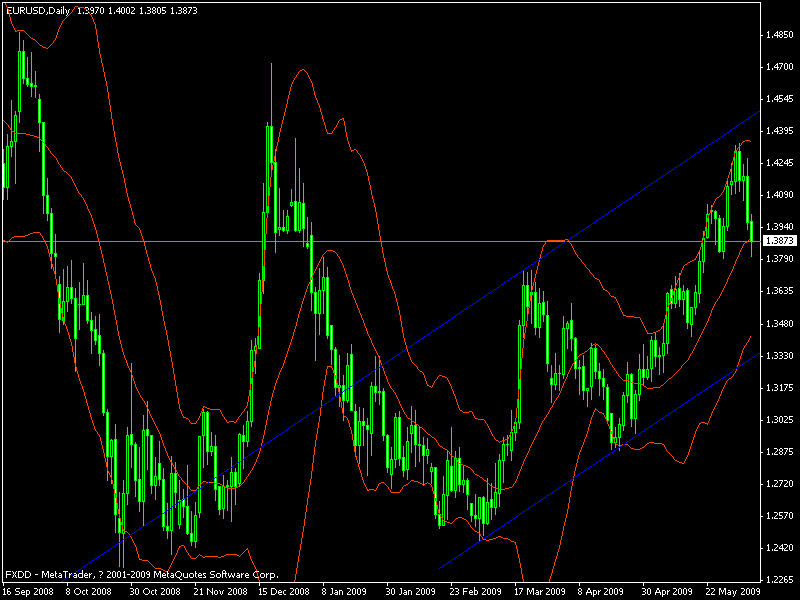The height and width of the screenshot is (600, 800).
Task: Click the 1.3940 price axis value
Action: (780, 227)
